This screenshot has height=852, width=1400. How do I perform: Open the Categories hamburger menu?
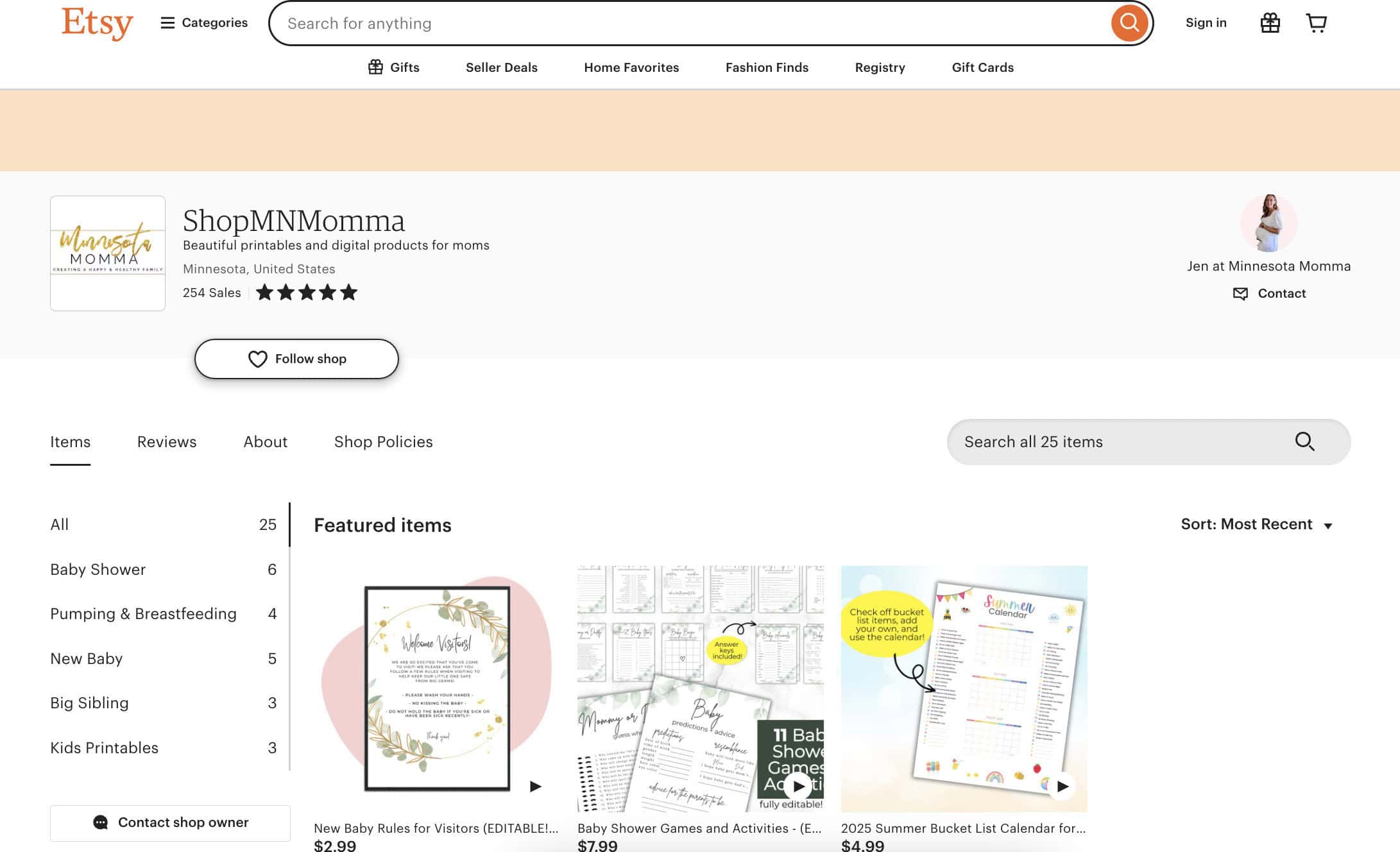[x=203, y=23]
